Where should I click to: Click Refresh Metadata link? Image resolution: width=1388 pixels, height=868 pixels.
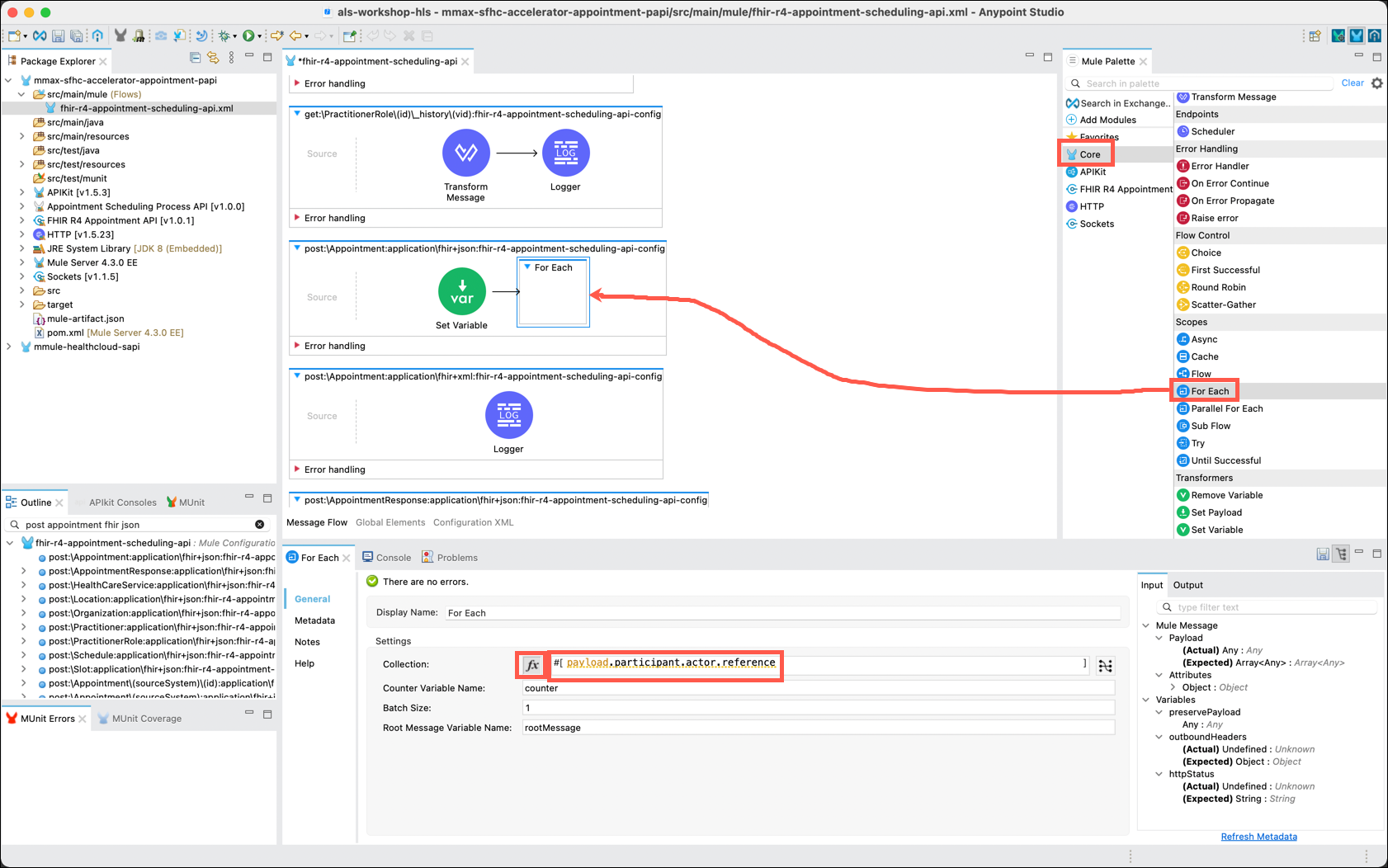tap(1258, 837)
